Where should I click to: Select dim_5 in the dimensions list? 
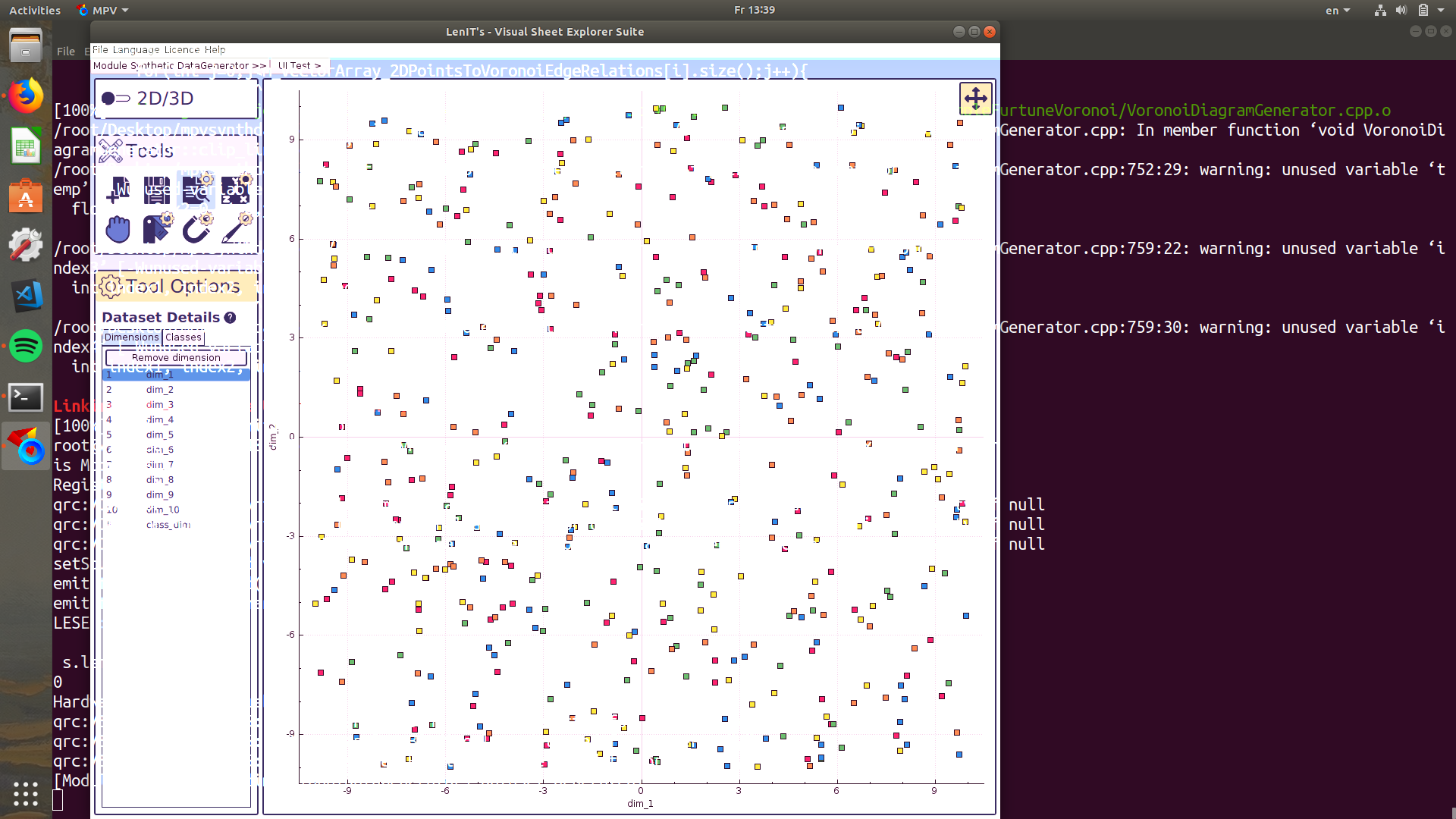[x=160, y=435]
